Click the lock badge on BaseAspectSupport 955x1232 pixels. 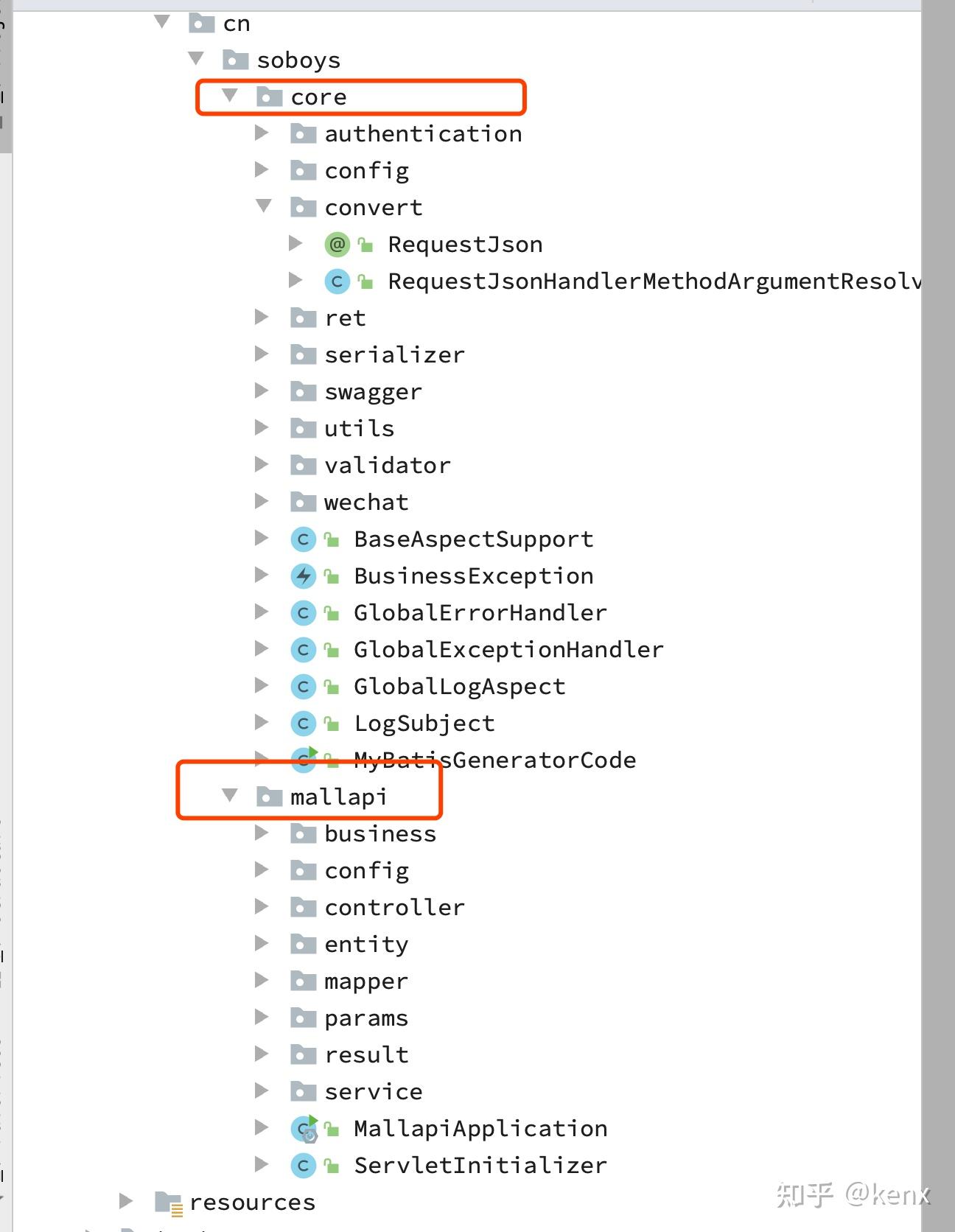(x=330, y=539)
